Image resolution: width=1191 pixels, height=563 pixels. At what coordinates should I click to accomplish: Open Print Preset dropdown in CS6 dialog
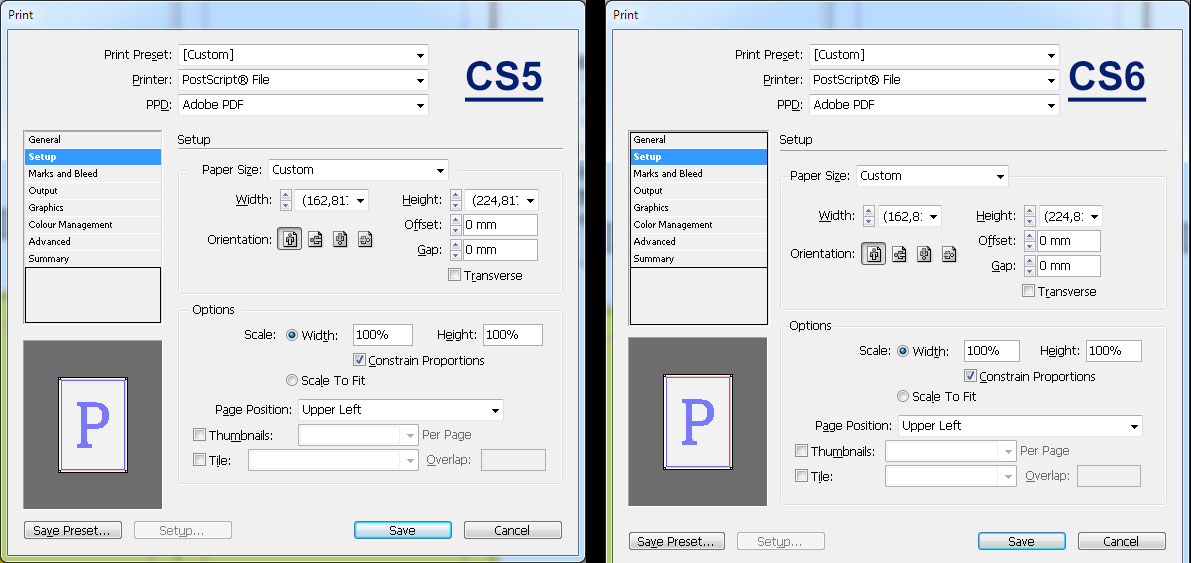(x=934, y=55)
